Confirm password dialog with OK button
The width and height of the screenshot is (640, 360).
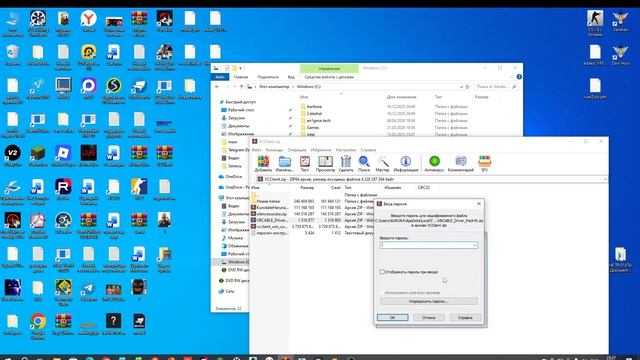[392, 318]
